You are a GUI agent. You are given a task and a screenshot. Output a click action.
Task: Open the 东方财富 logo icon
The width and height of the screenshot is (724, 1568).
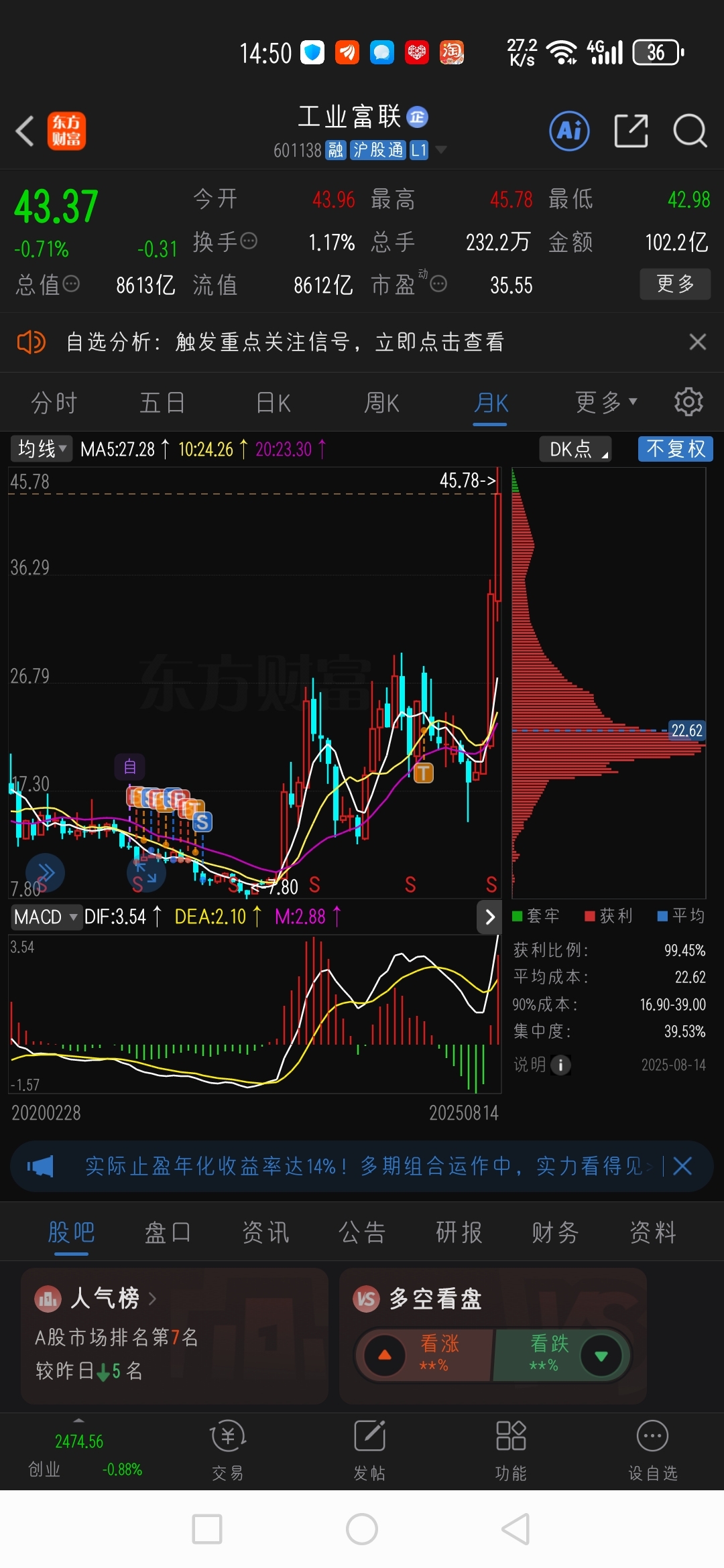tap(66, 131)
